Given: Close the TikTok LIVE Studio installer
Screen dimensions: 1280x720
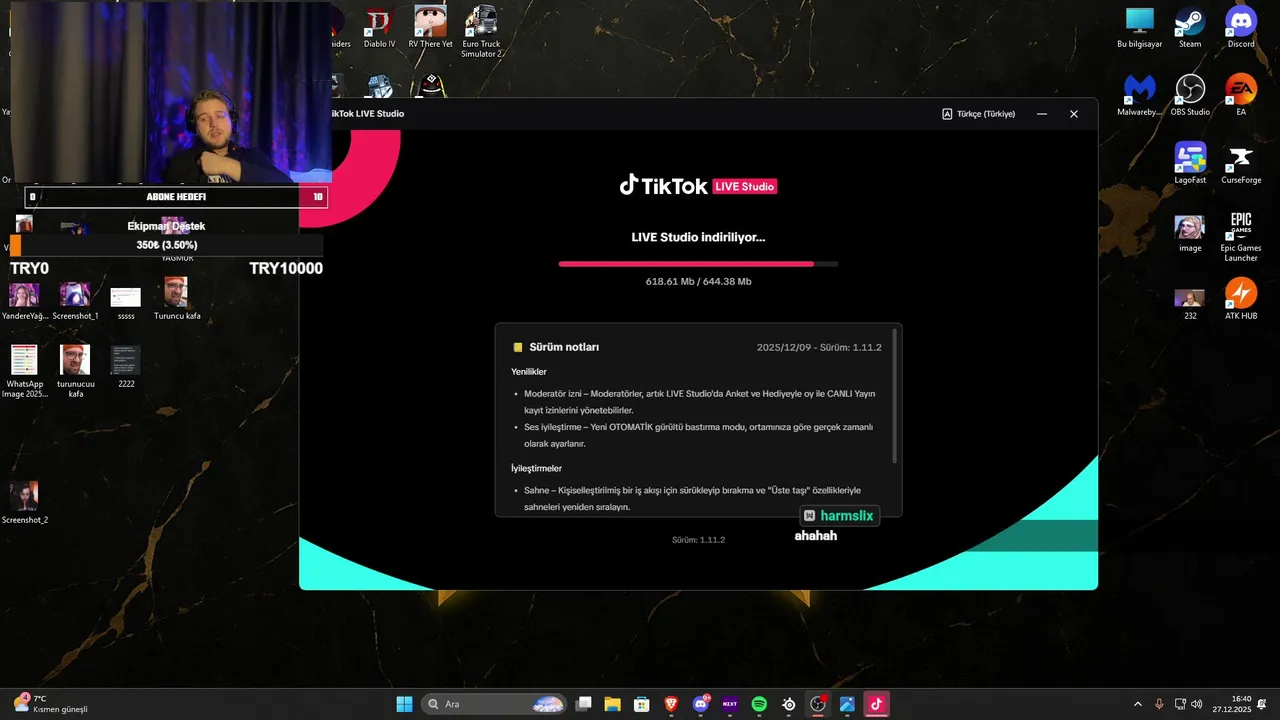Looking at the screenshot, I should (1074, 114).
